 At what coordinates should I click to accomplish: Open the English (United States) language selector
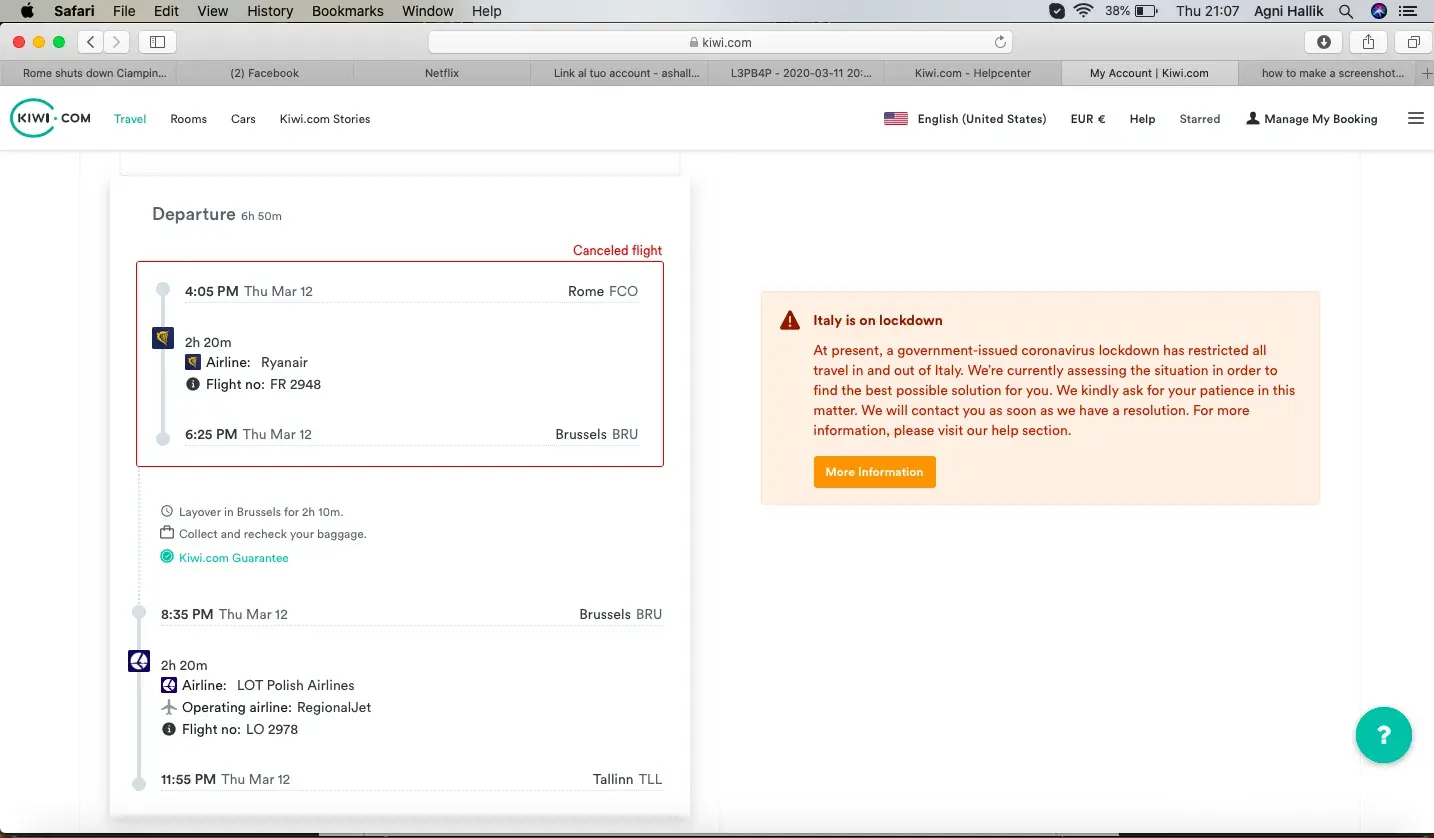pyautogui.click(x=965, y=118)
